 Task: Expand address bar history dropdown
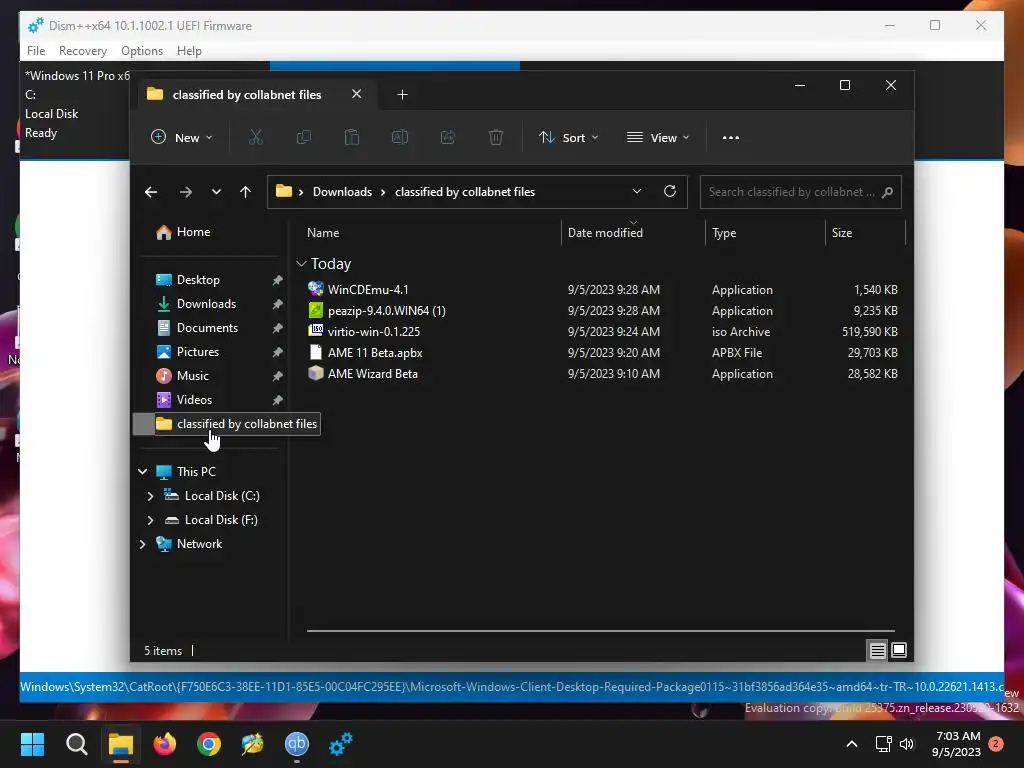coord(637,191)
